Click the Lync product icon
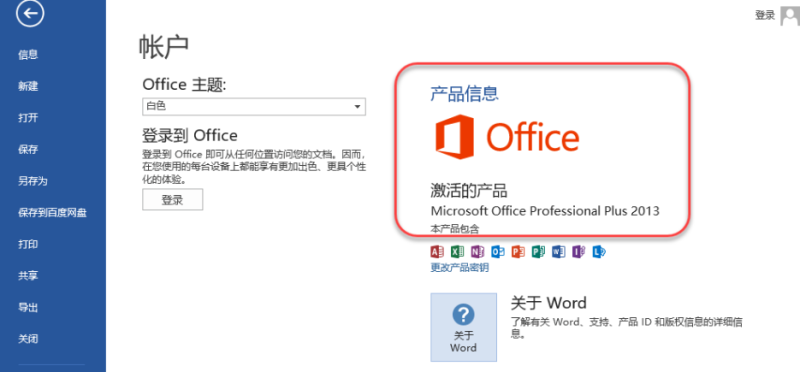Screen dimensions: 800x372 click(598, 252)
